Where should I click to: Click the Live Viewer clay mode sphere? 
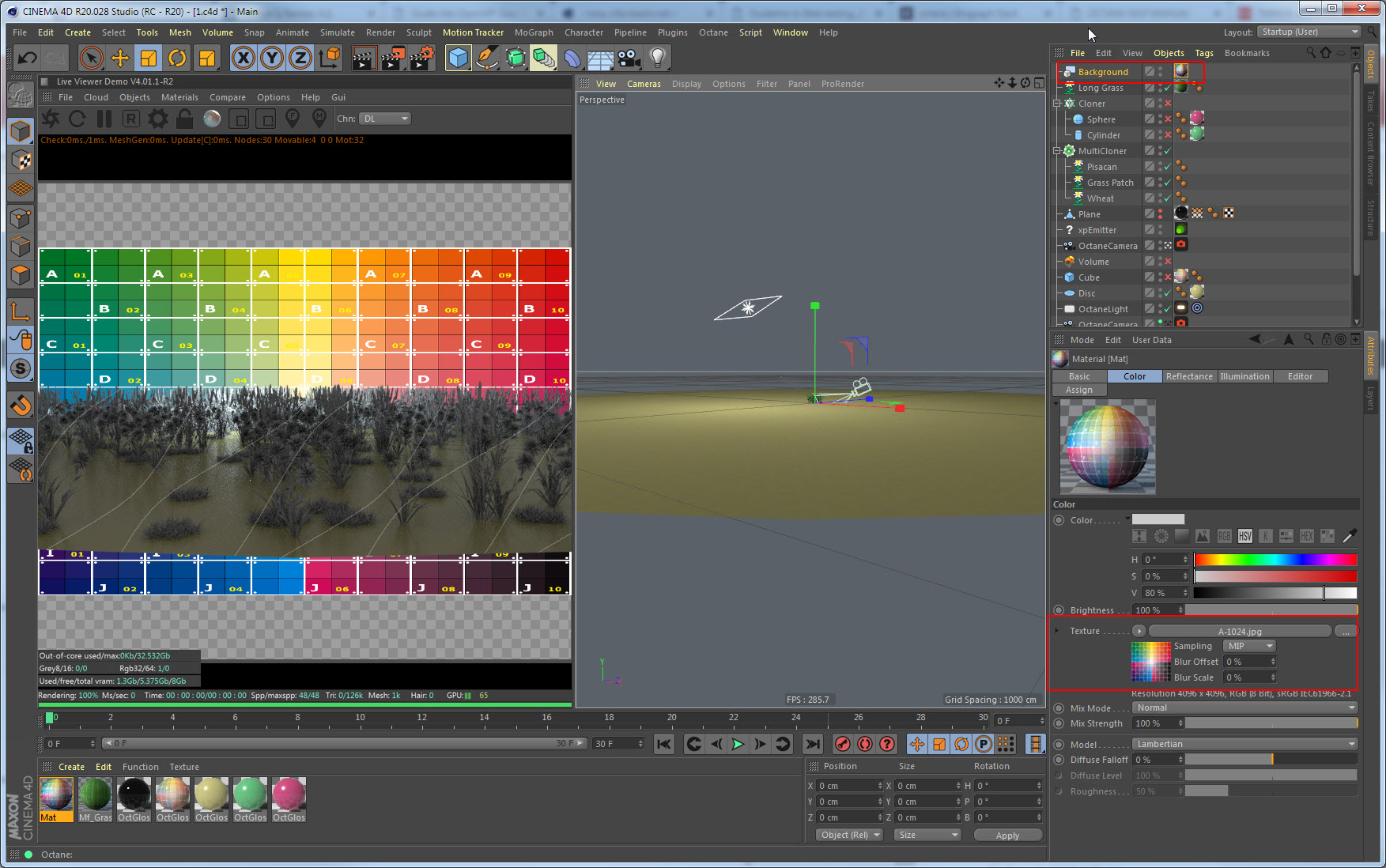(x=212, y=119)
